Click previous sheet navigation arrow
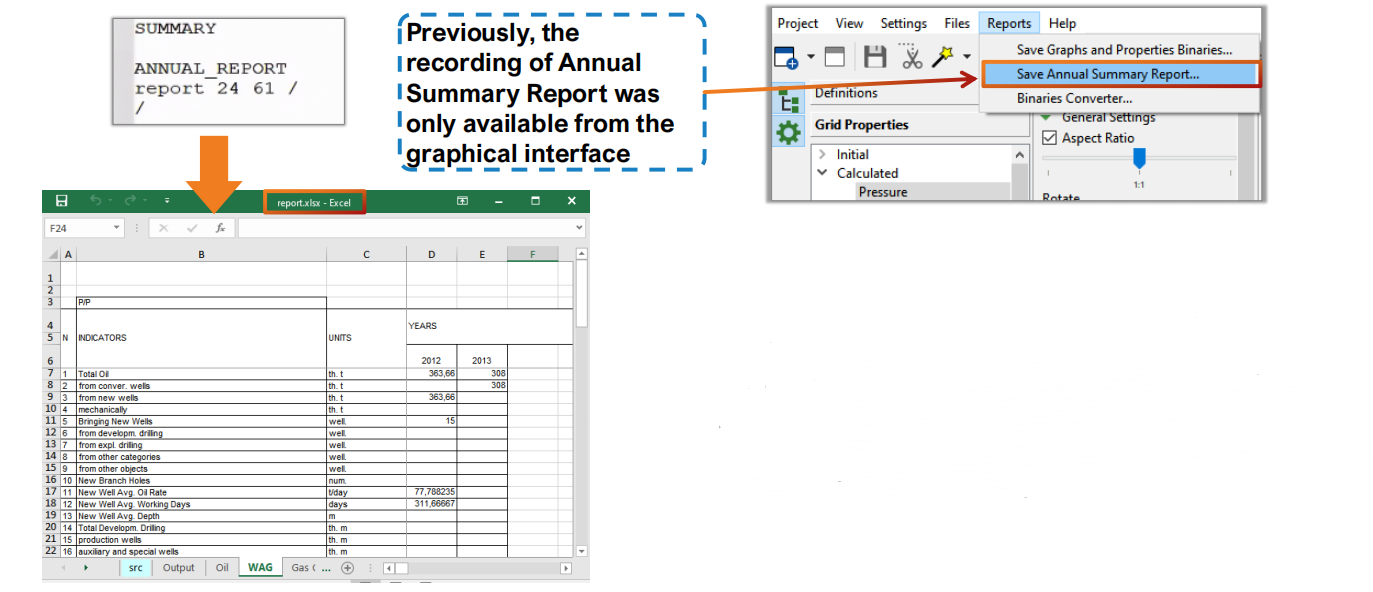 coord(63,568)
